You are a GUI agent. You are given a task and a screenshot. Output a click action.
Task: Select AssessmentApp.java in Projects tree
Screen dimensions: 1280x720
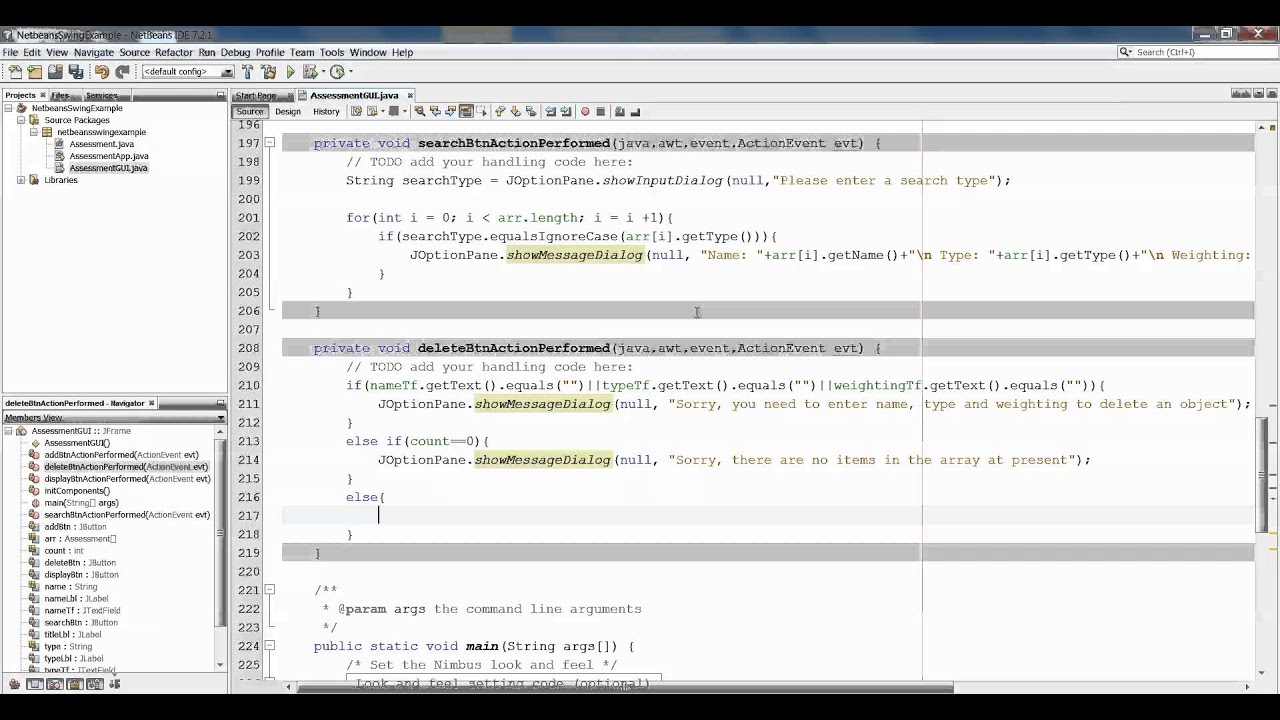point(109,156)
